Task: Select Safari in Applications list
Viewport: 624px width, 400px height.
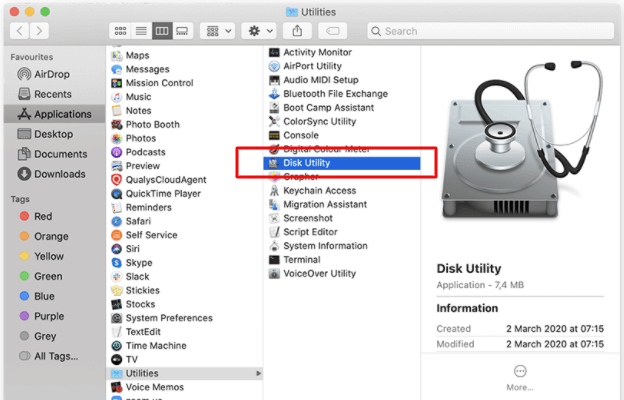Action: pyautogui.click(x=138, y=221)
